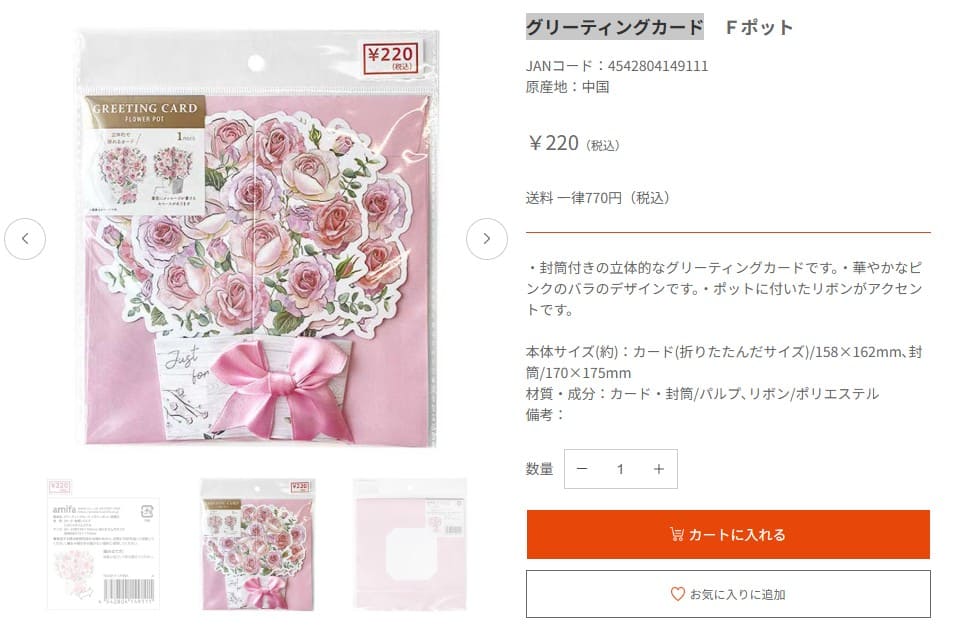Click the 送料 一律770円 shipping text
Screen dimensions: 973x628
(597, 198)
